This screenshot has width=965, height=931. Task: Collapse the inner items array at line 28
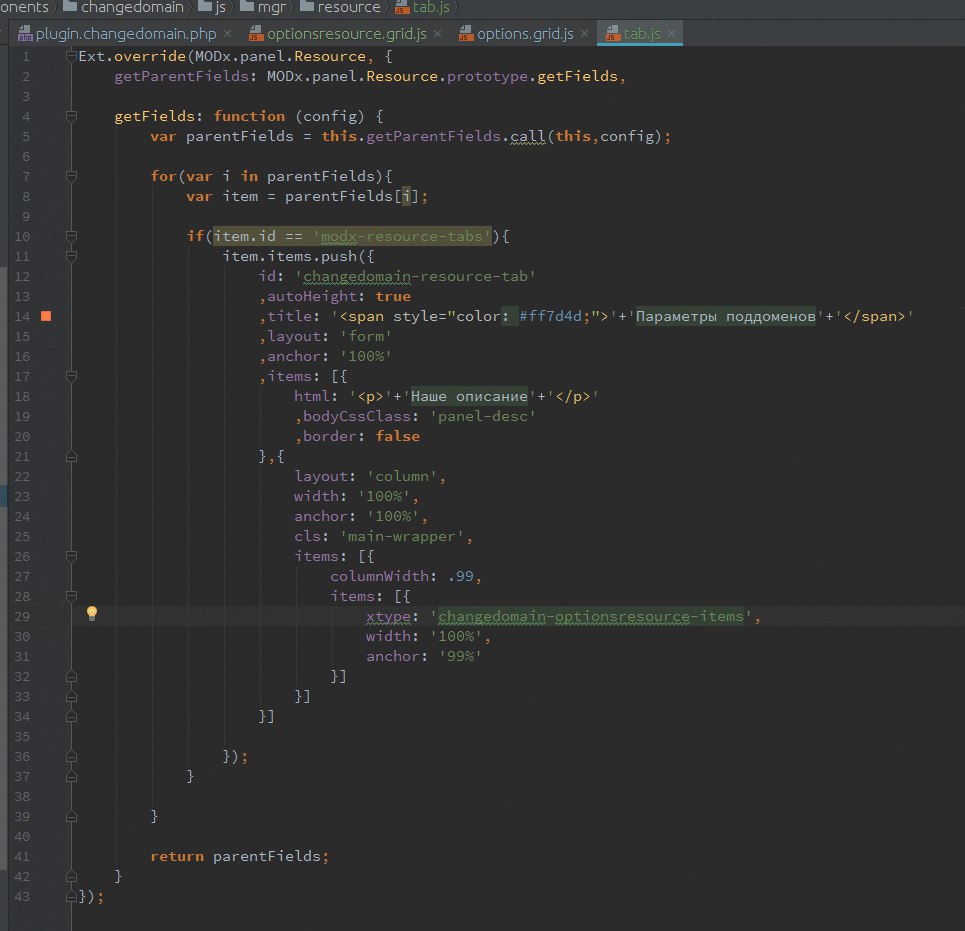click(x=71, y=596)
